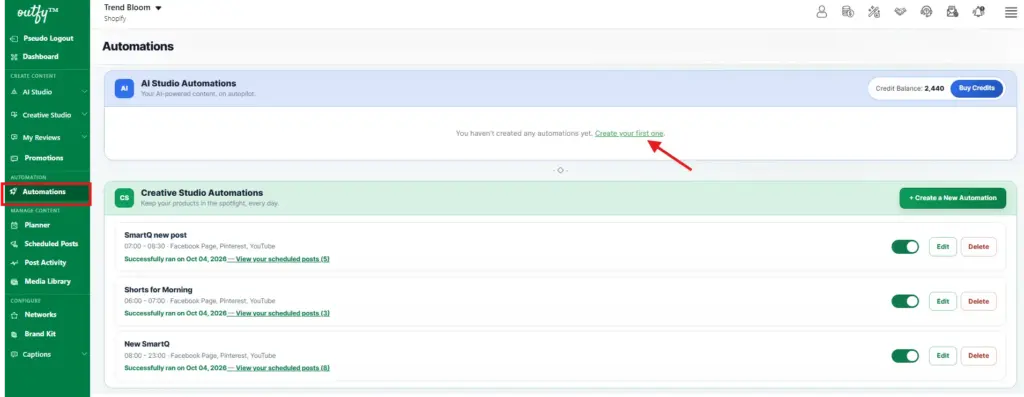Click the AI Studio sidebar icon
The width and height of the screenshot is (1024, 397).
coord(14,92)
